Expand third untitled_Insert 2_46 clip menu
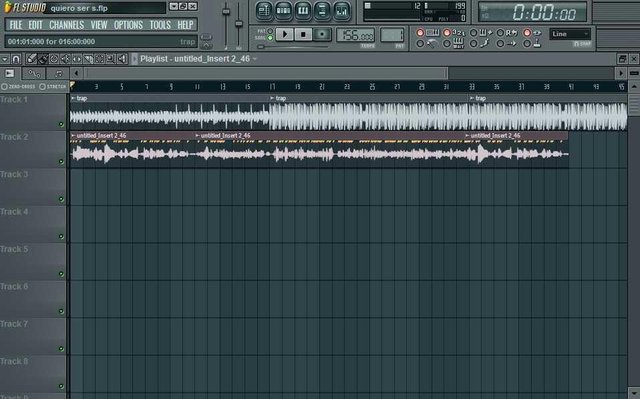This screenshot has height=399, width=640. [467, 135]
